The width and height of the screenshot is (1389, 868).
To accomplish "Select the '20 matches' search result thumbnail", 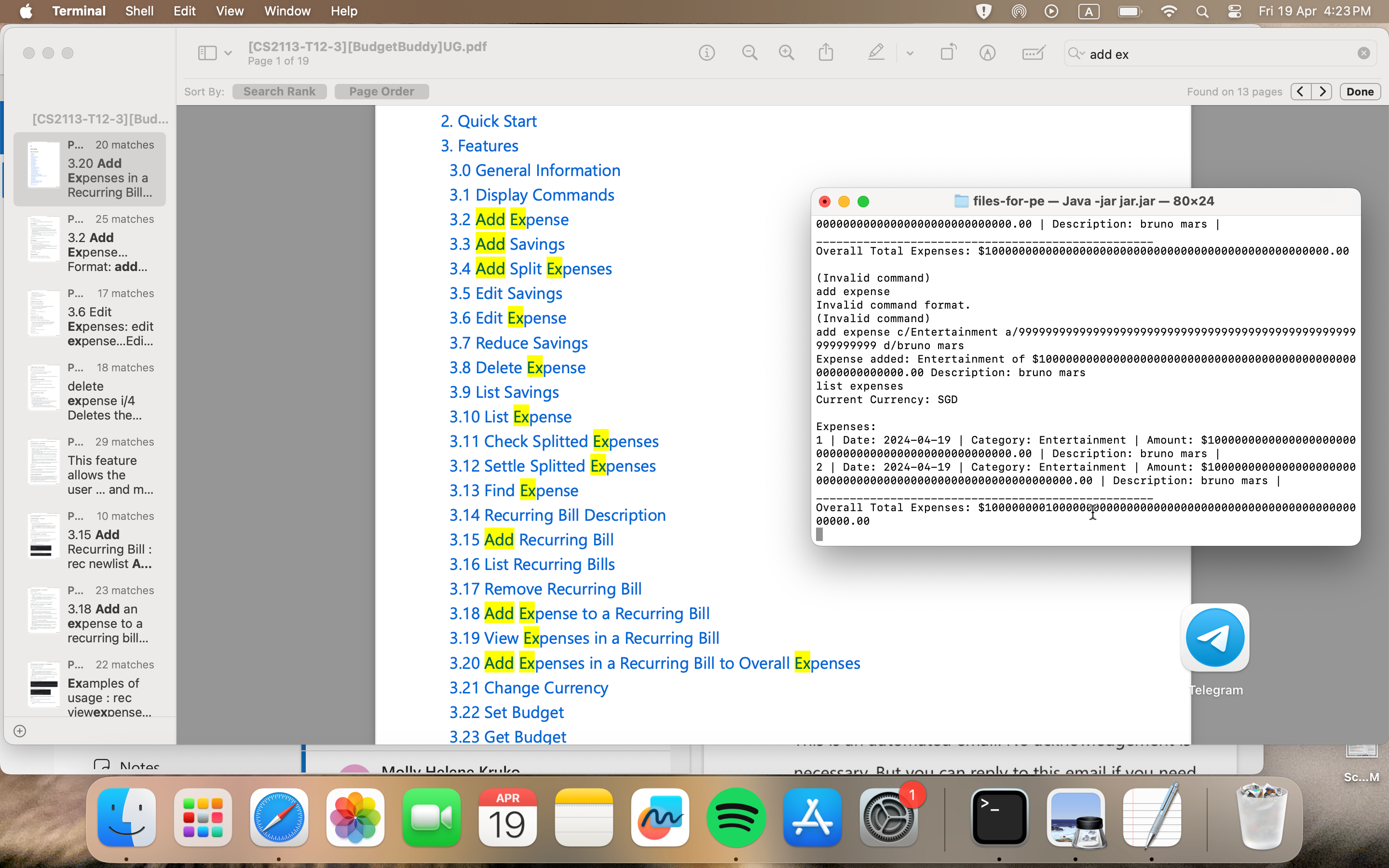I will click(x=90, y=169).
